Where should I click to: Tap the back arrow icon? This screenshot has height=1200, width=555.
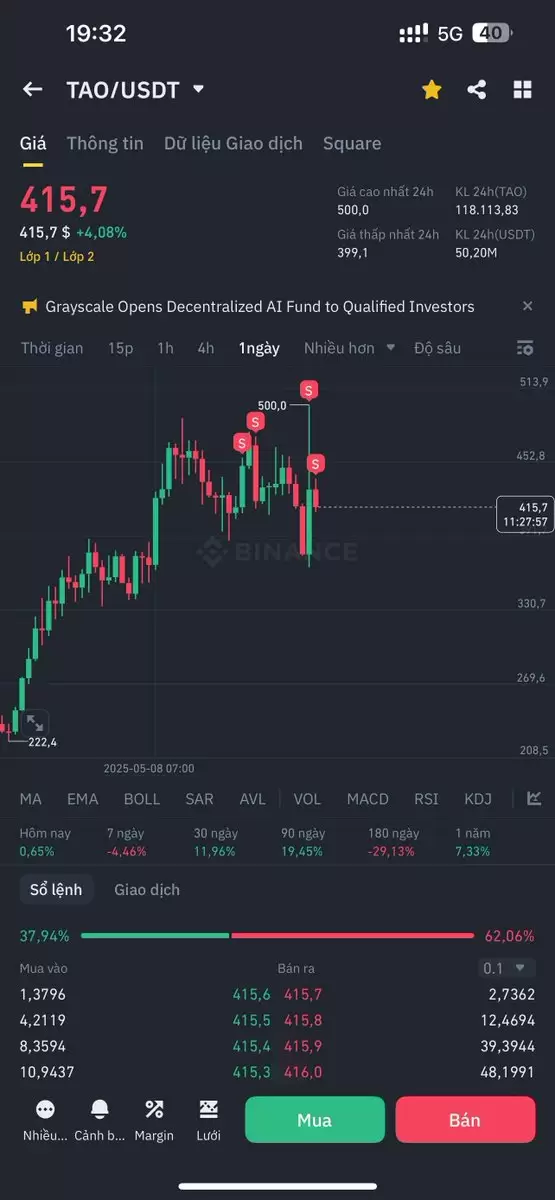32,90
